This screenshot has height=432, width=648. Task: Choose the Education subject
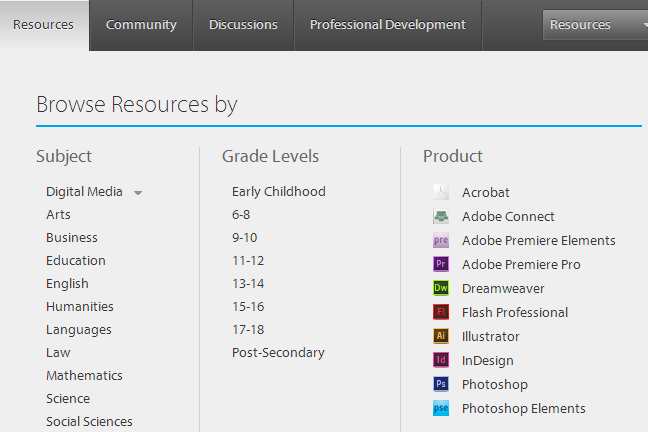[x=76, y=260]
